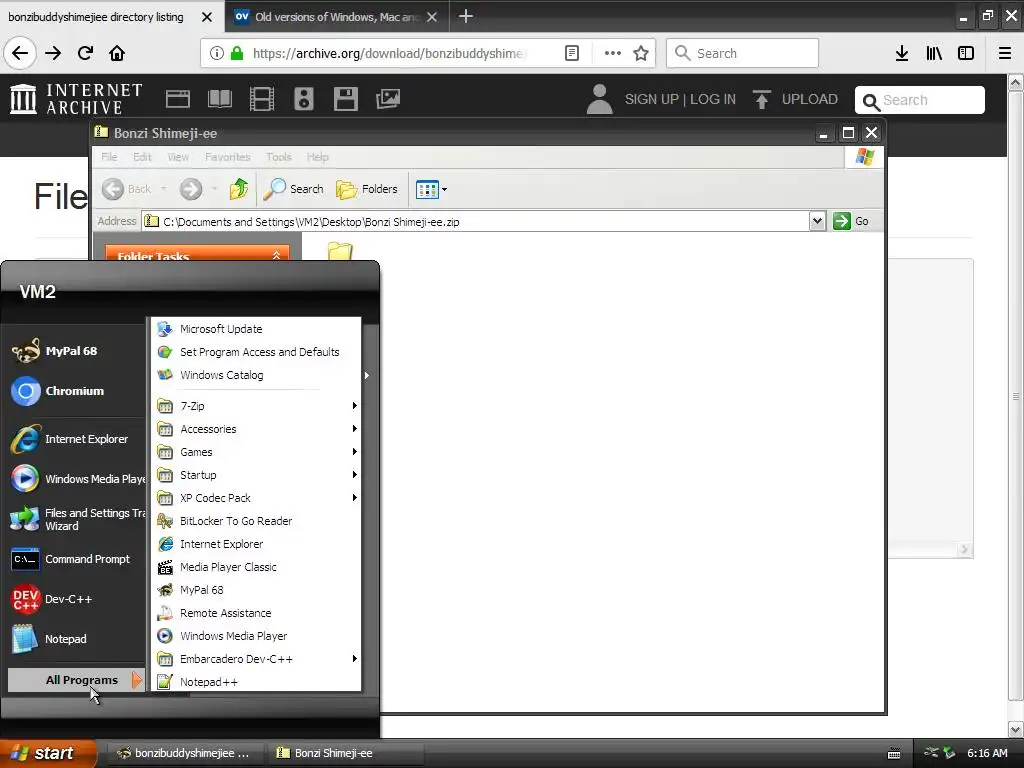The height and width of the screenshot is (768, 1024).
Task: Click Search in the Explorer toolbar
Action: (x=293, y=189)
